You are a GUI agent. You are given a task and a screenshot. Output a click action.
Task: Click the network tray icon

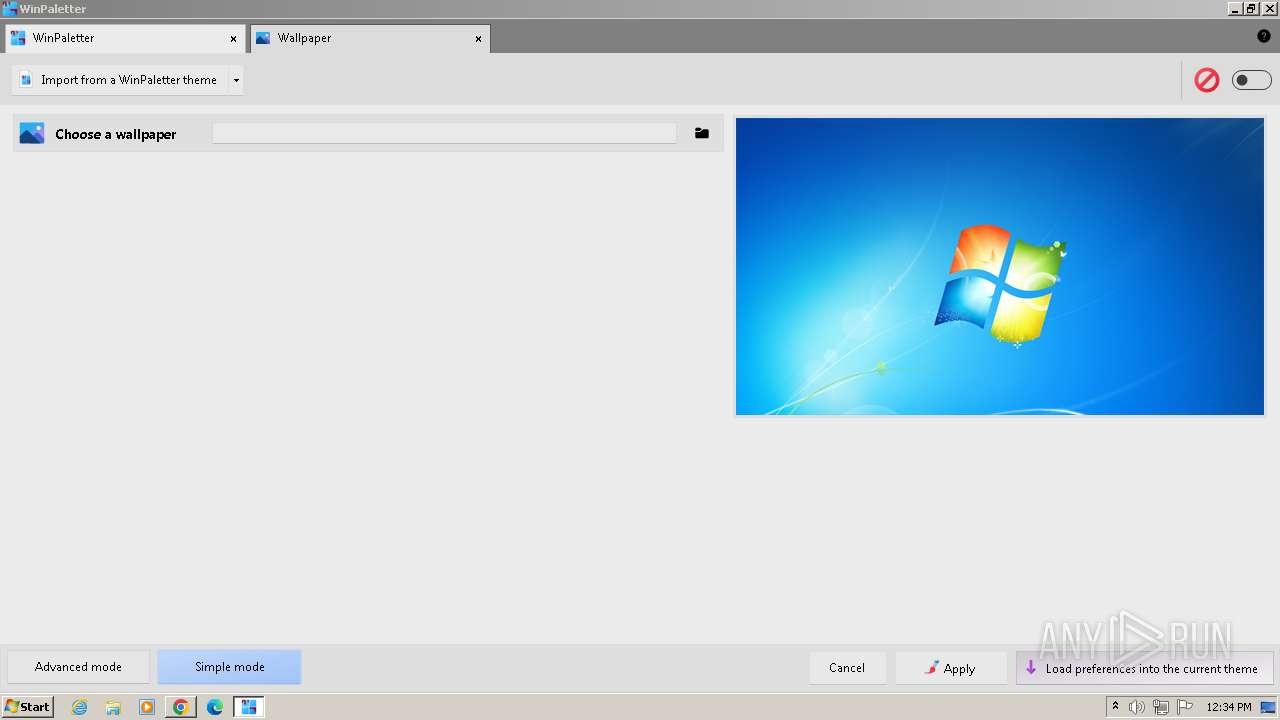[x=1161, y=707]
